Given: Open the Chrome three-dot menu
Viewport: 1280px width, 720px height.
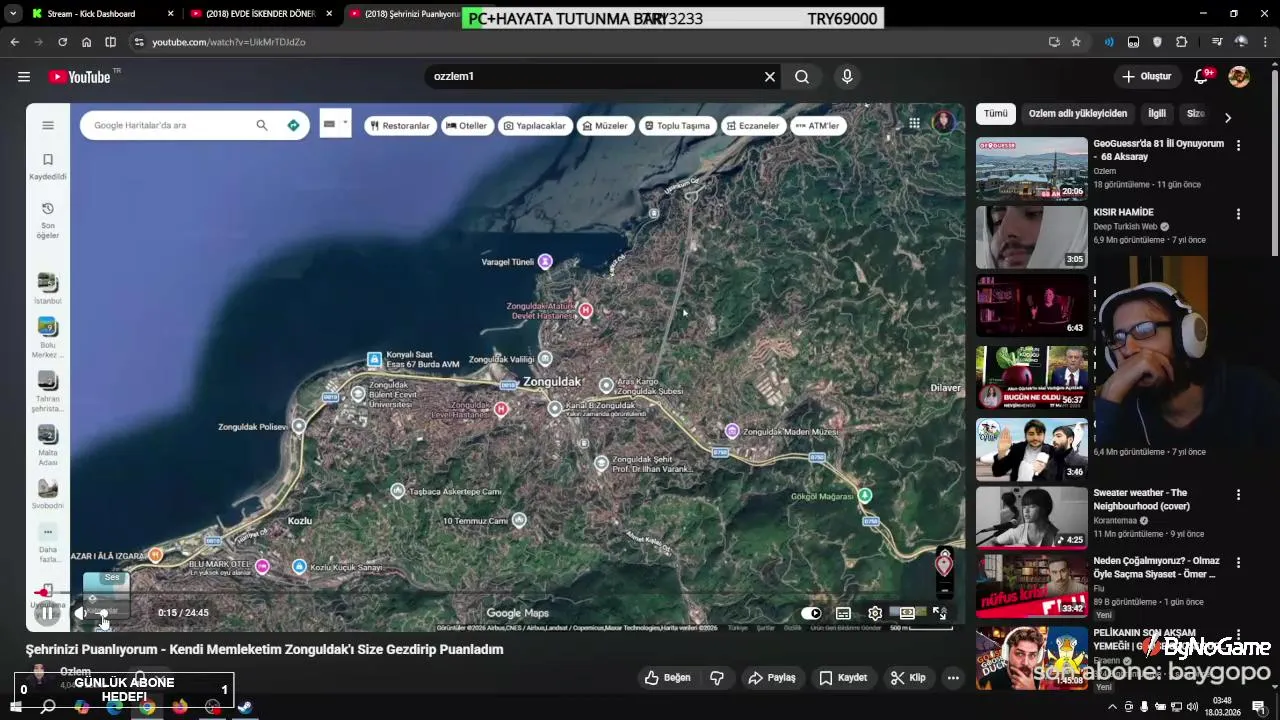Looking at the screenshot, I should tap(1265, 42).
